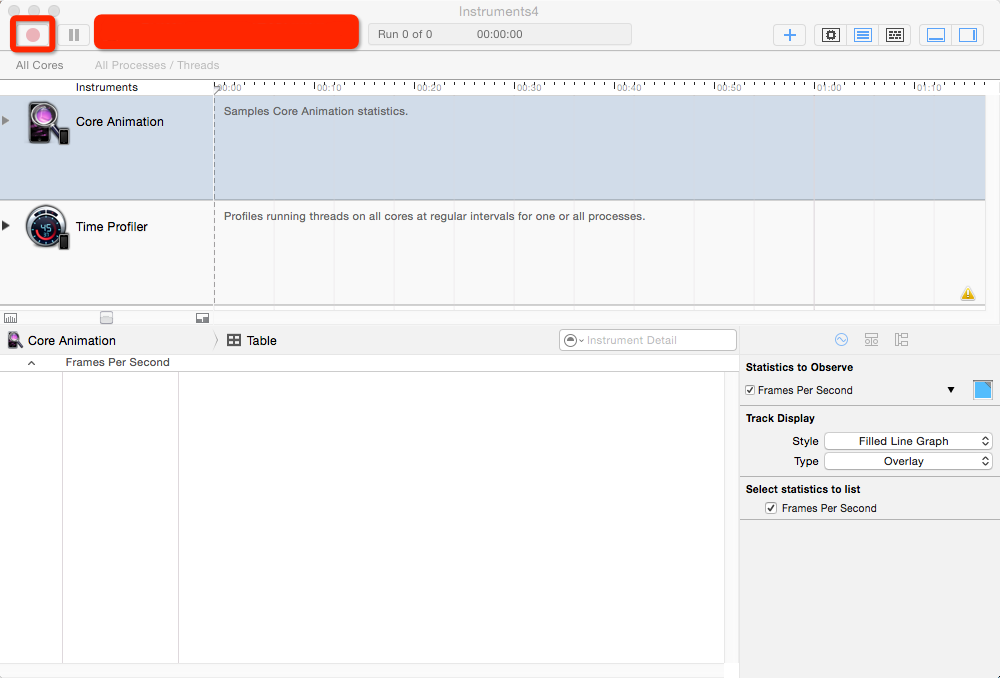Click the 'Samples Core Animation statistics.' description
This screenshot has width=1000, height=678.
[316, 111]
